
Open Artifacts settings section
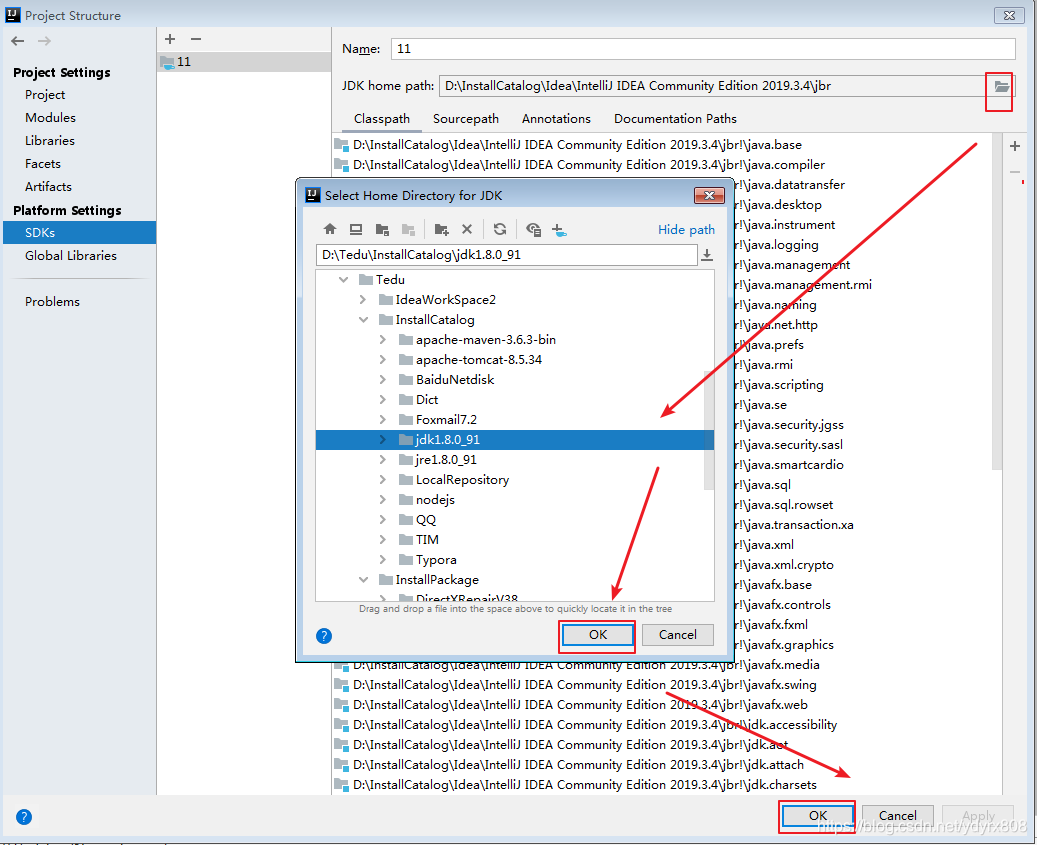pos(48,187)
